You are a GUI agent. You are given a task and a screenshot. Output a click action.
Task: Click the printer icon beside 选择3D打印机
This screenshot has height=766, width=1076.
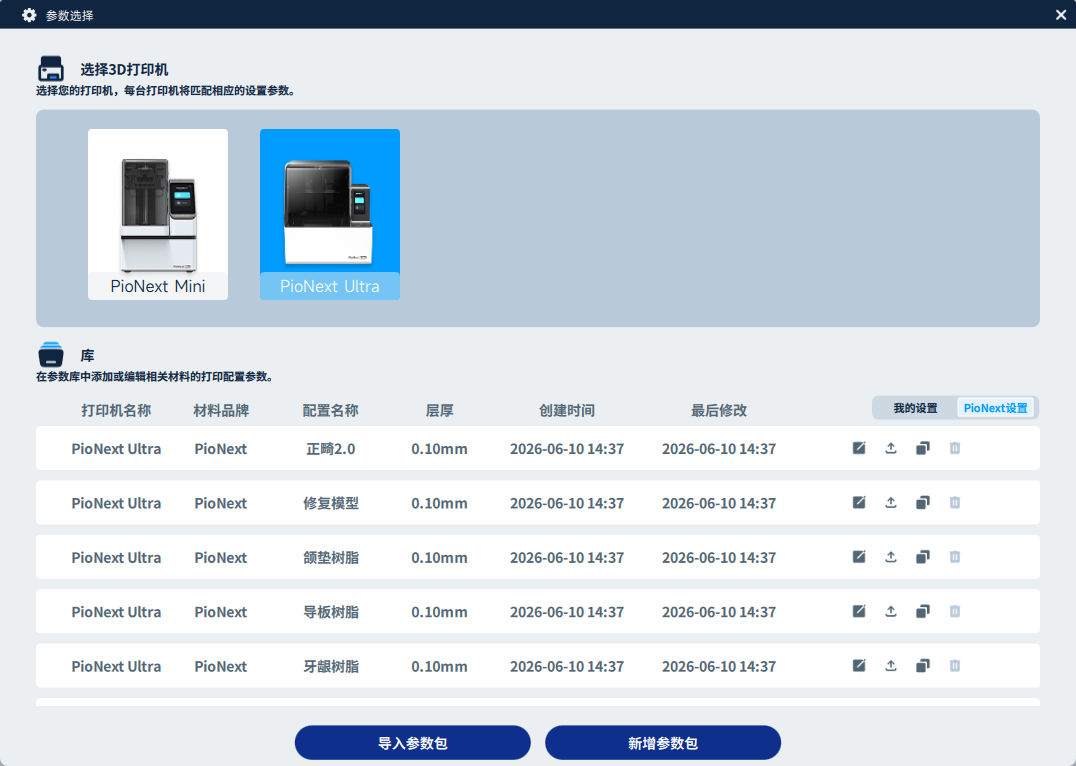click(x=51, y=69)
